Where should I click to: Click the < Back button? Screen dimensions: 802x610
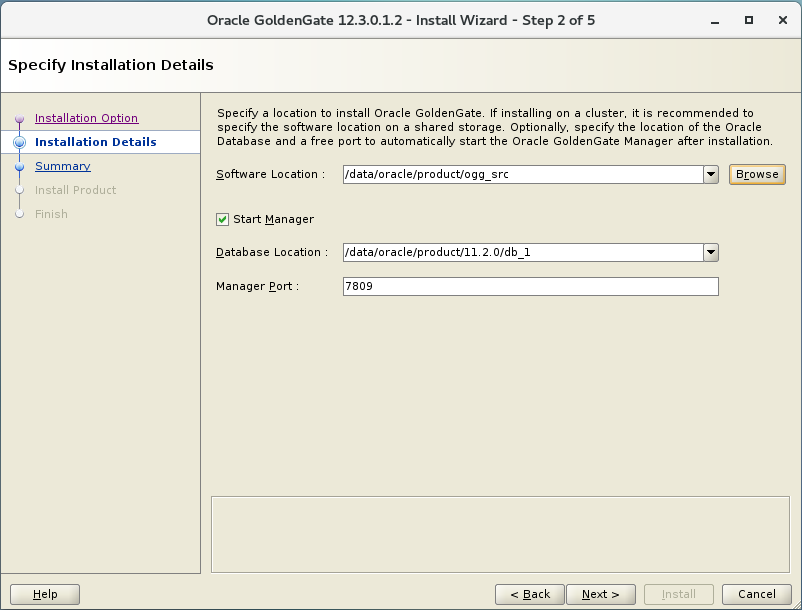click(530, 594)
